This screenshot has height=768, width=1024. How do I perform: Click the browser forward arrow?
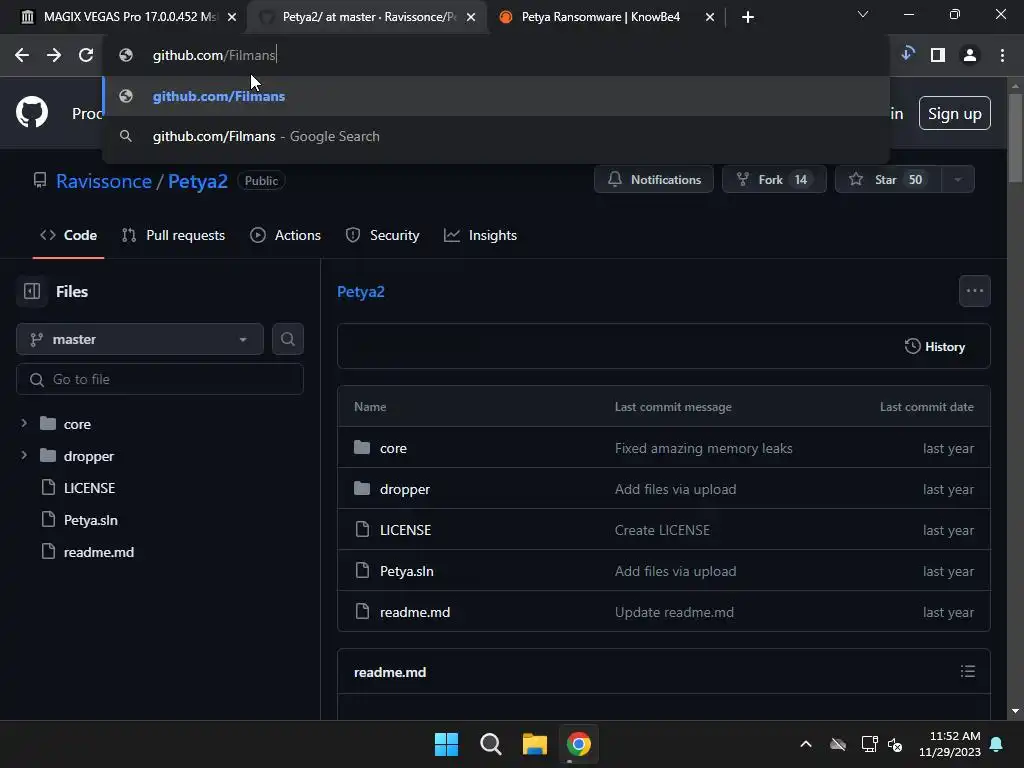(54, 55)
